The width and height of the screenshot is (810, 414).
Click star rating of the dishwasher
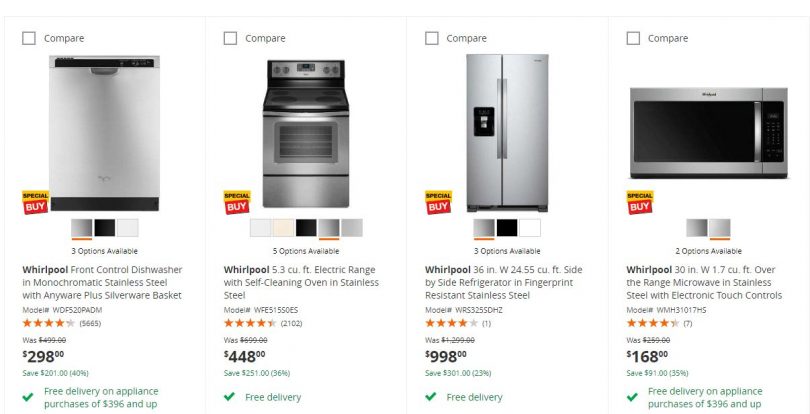pyautogui.click(x=48, y=323)
